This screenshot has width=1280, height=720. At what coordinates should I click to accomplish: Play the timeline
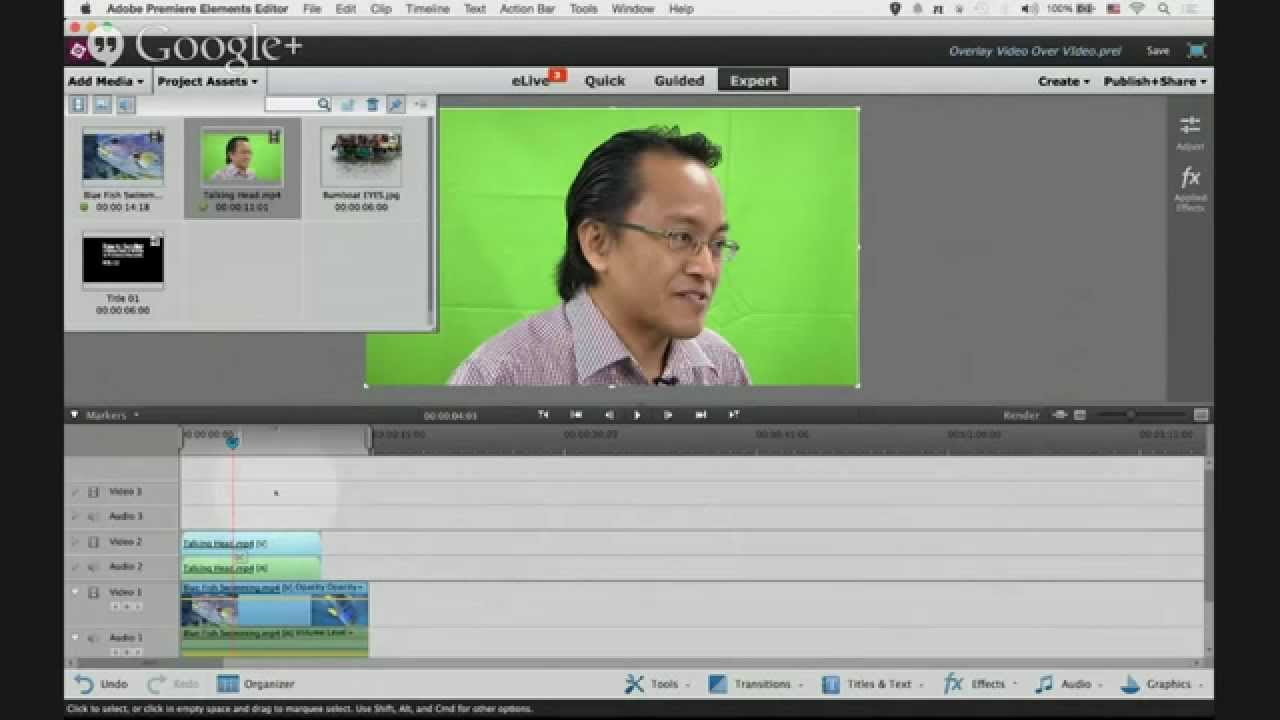tap(638, 415)
